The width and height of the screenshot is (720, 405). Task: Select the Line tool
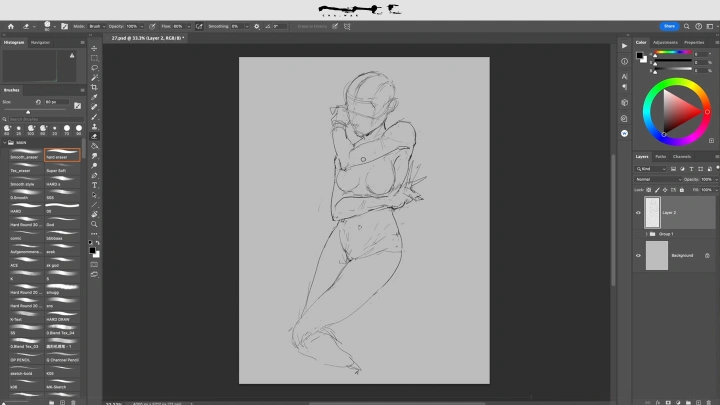94,205
